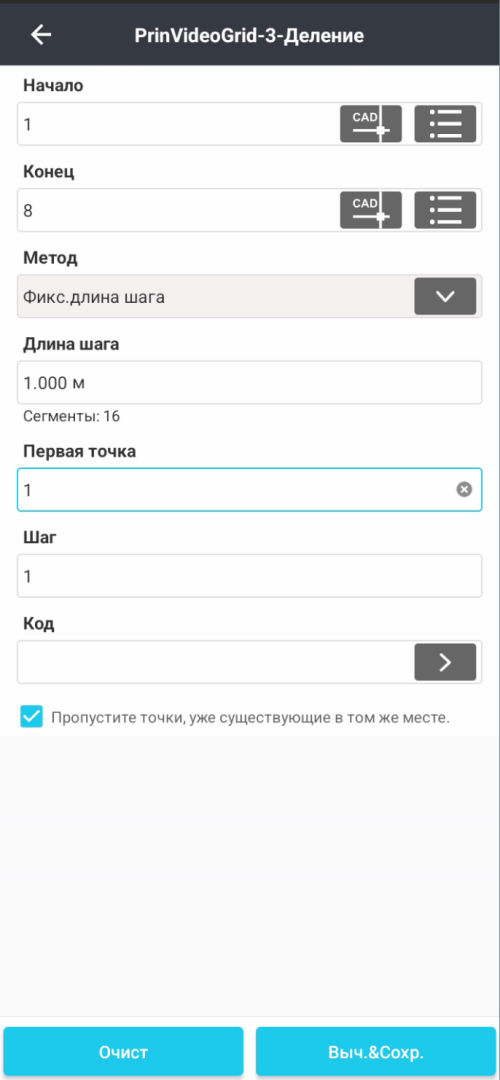The width and height of the screenshot is (500, 1080).
Task: Open point list for Конец field
Action: [x=445, y=210]
